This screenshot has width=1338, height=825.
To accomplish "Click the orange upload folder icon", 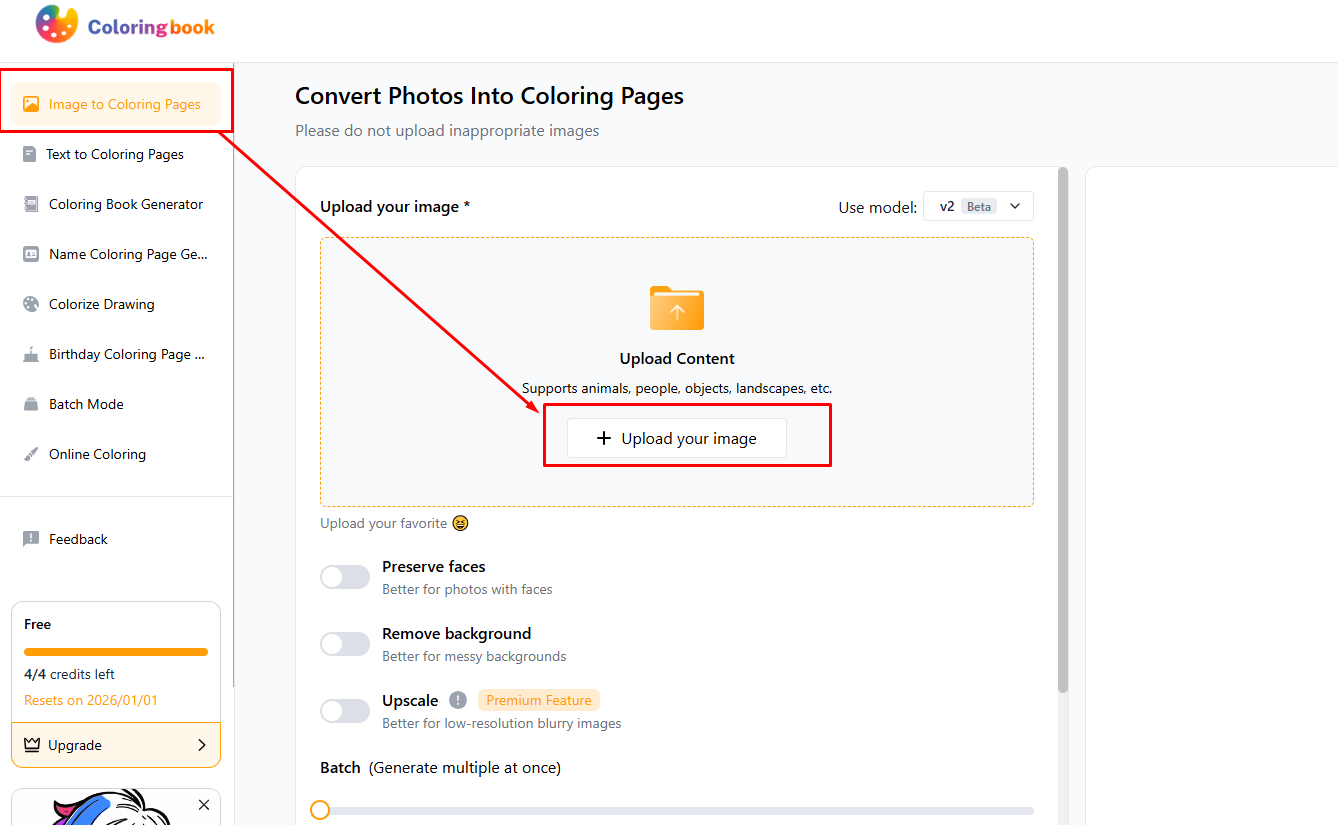I will click(677, 308).
